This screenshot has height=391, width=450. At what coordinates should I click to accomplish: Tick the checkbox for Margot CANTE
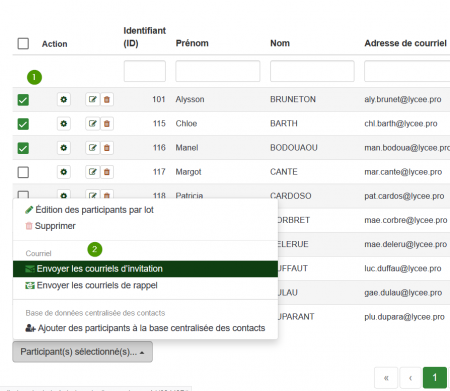pos(23,172)
